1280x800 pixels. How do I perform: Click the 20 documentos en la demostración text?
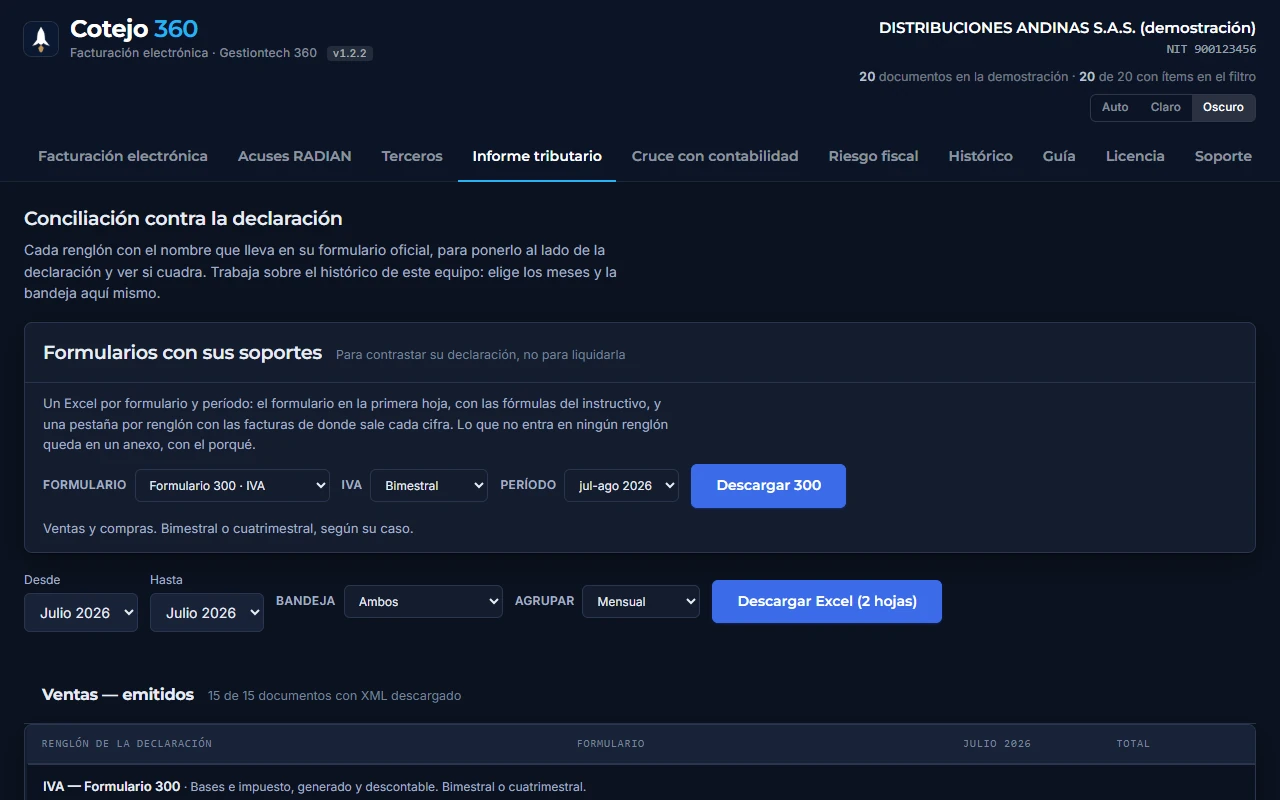964,76
